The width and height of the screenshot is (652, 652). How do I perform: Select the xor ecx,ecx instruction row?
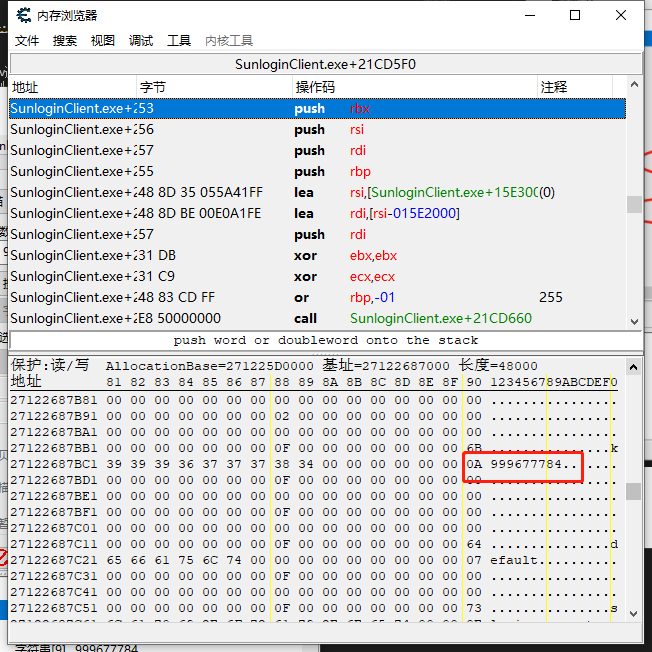[318, 277]
